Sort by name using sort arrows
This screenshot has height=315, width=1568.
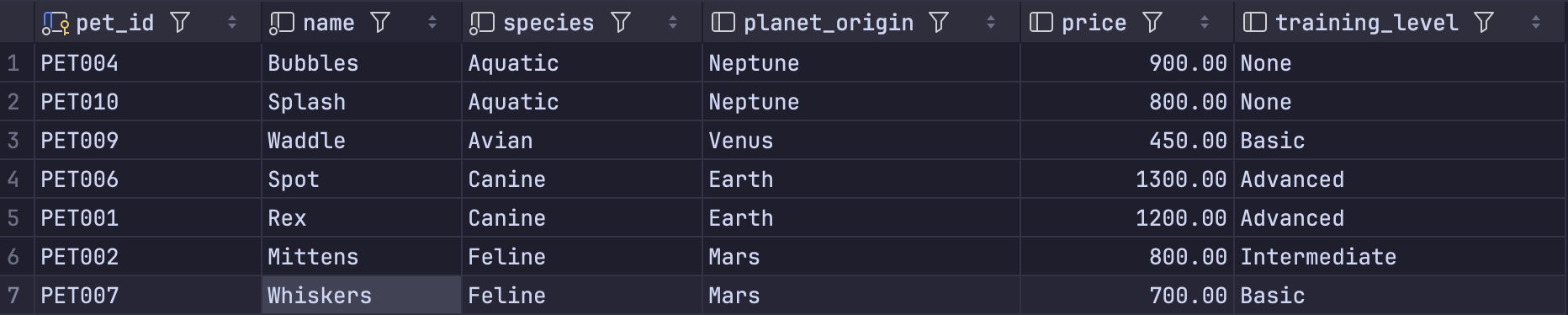432,23
